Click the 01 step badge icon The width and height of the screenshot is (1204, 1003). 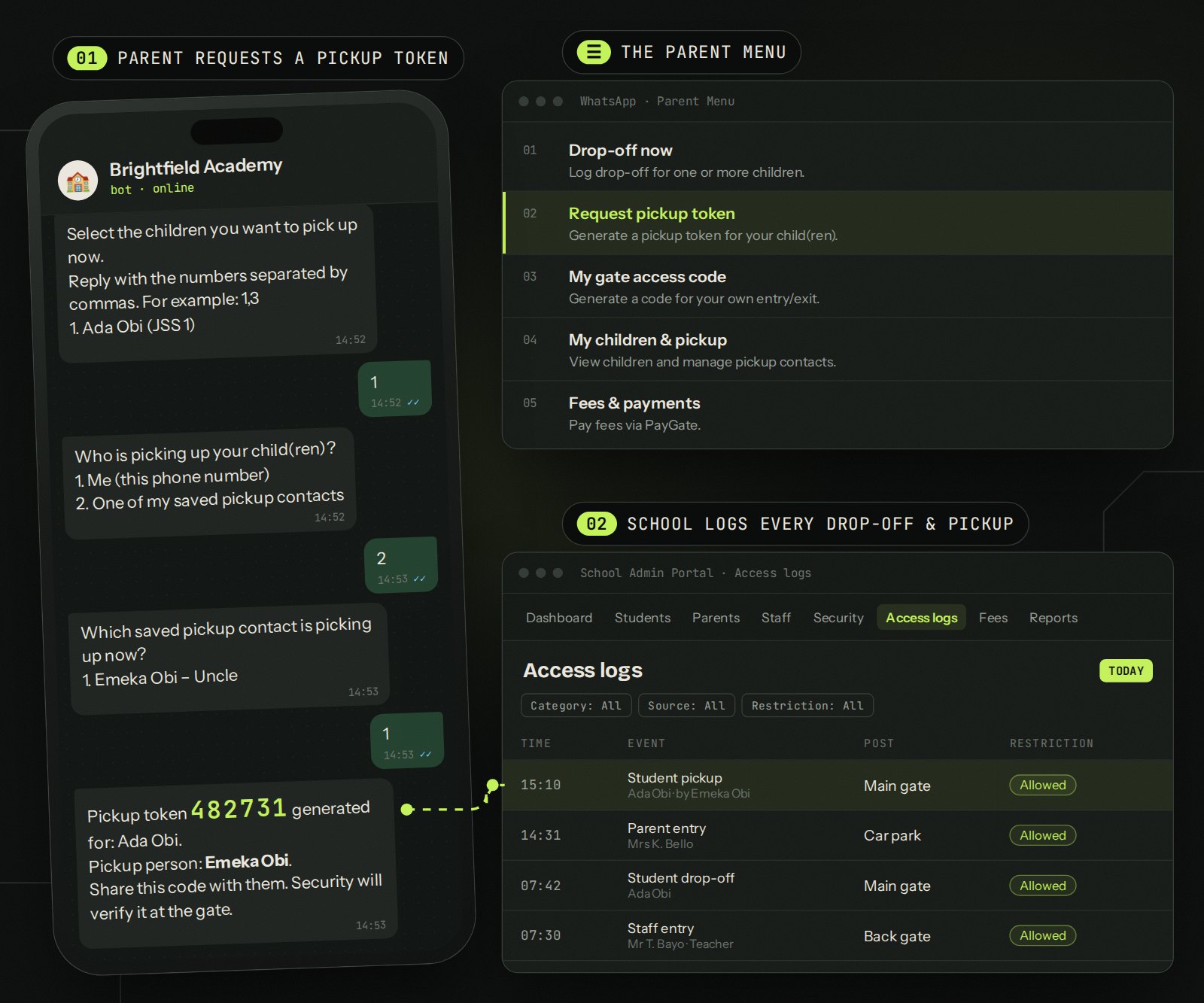click(87, 58)
